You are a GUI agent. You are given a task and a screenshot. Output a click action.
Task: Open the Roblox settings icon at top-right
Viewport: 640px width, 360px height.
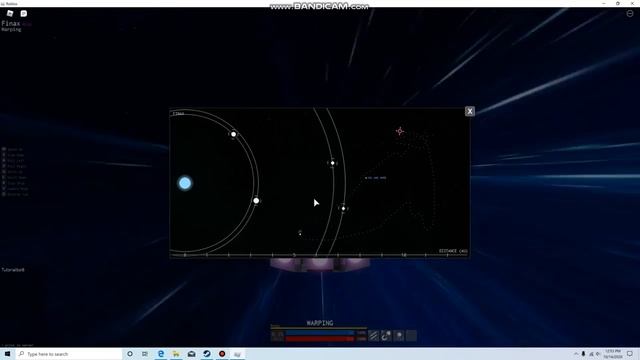click(x=630, y=13)
